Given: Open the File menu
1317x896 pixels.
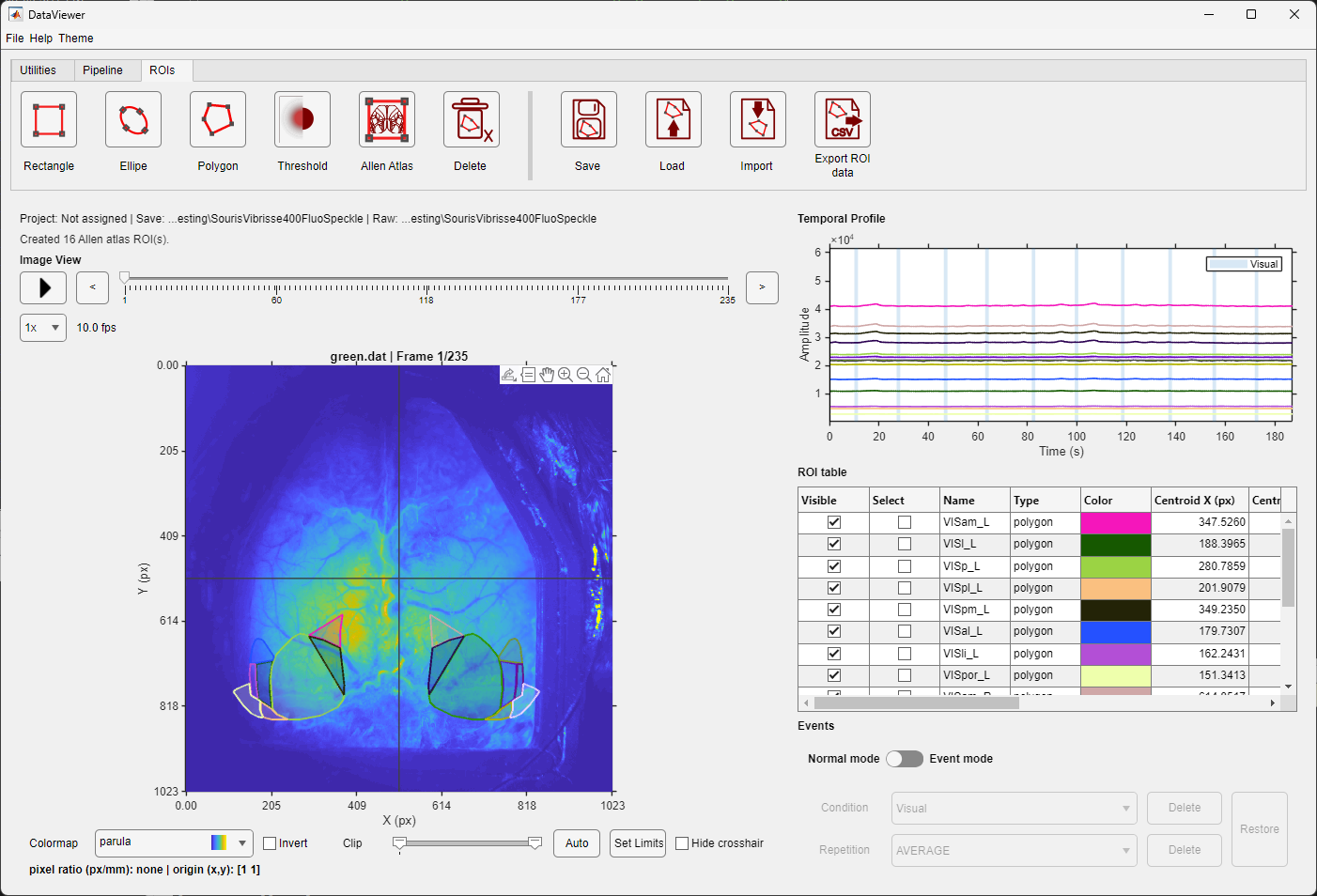Looking at the screenshot, I should 15,39.
